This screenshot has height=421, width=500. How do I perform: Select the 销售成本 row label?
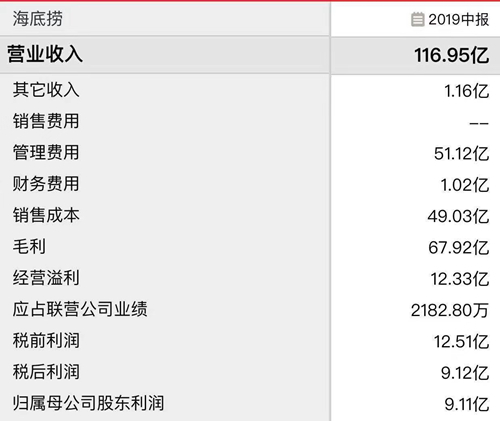click(x=46, y=215)
